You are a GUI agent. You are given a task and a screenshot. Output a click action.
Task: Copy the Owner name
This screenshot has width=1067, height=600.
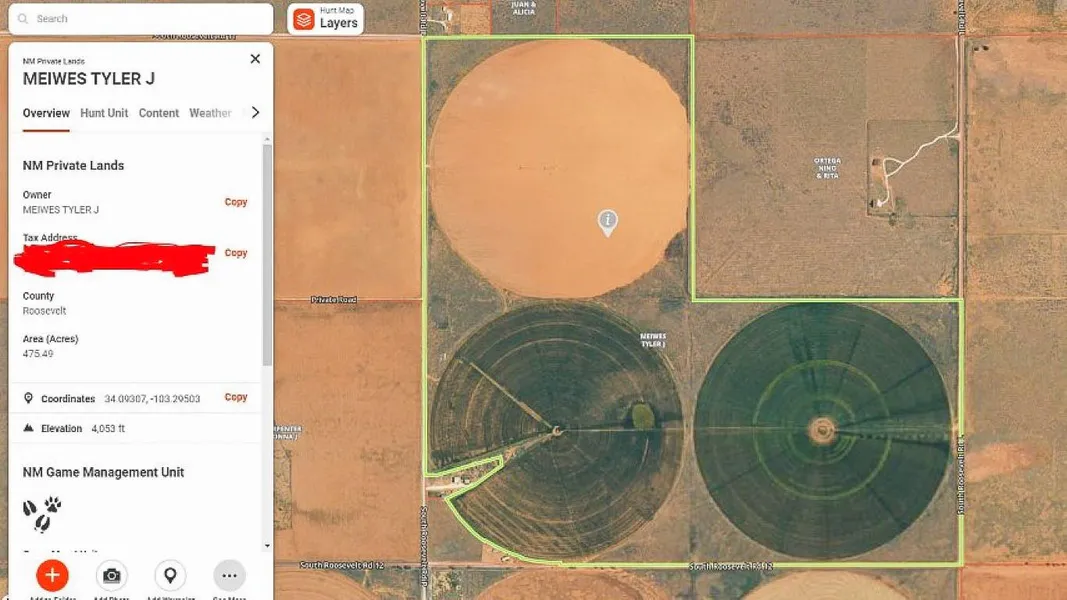(235, 202)
